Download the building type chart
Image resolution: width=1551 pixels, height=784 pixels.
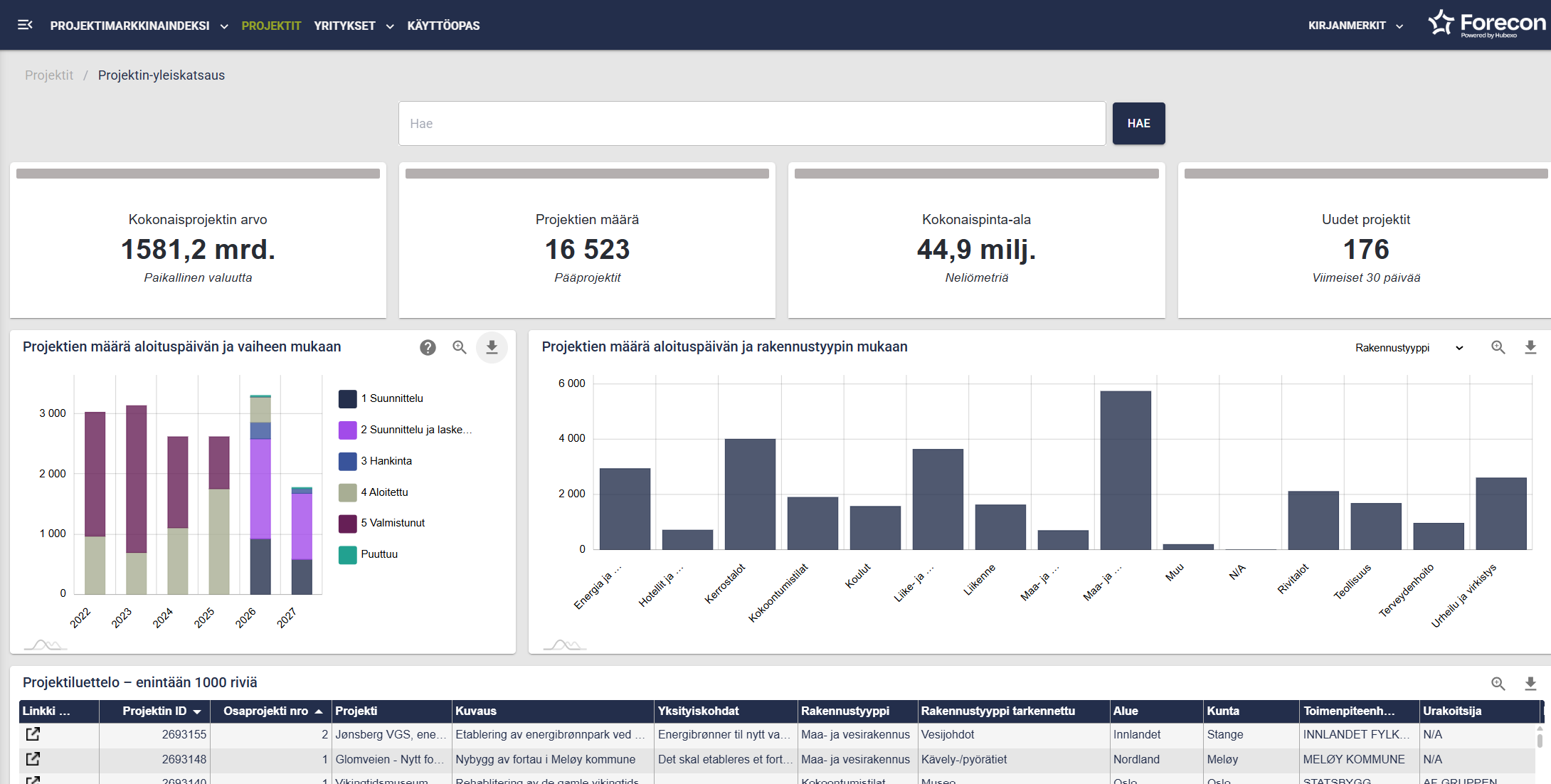1530,347
